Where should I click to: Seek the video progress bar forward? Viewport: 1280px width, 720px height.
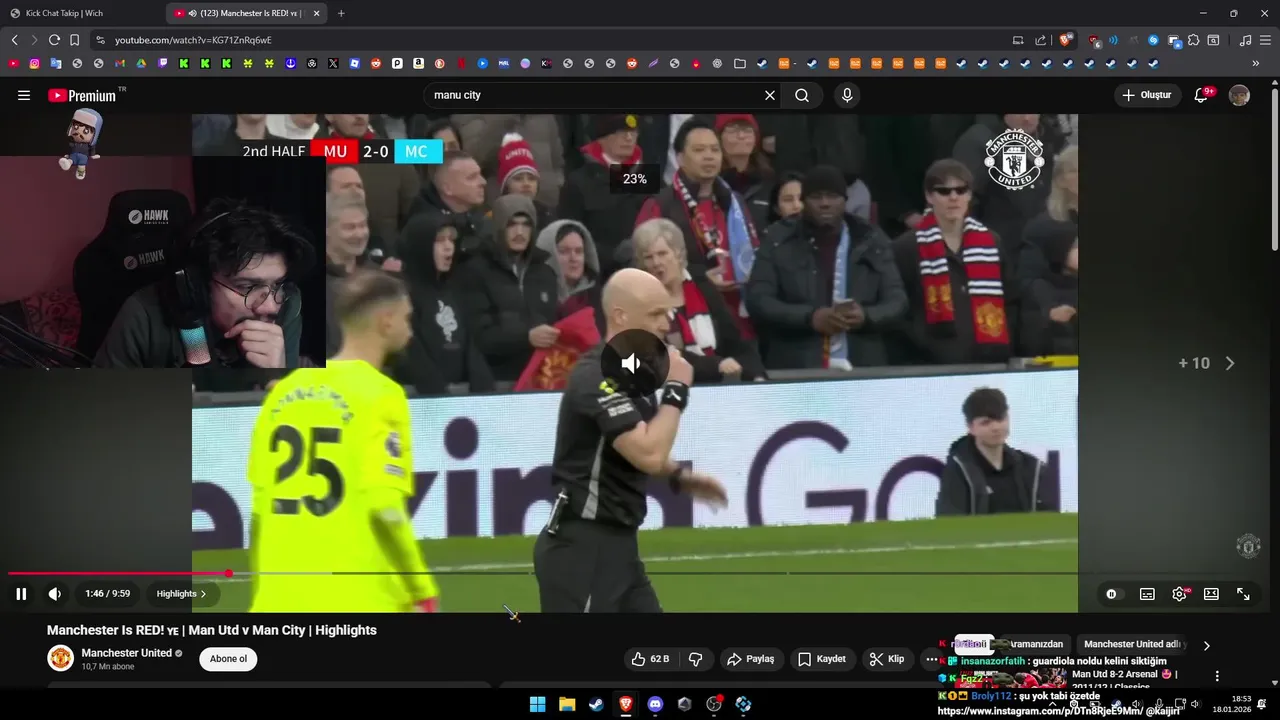click(x=640, y=573)
